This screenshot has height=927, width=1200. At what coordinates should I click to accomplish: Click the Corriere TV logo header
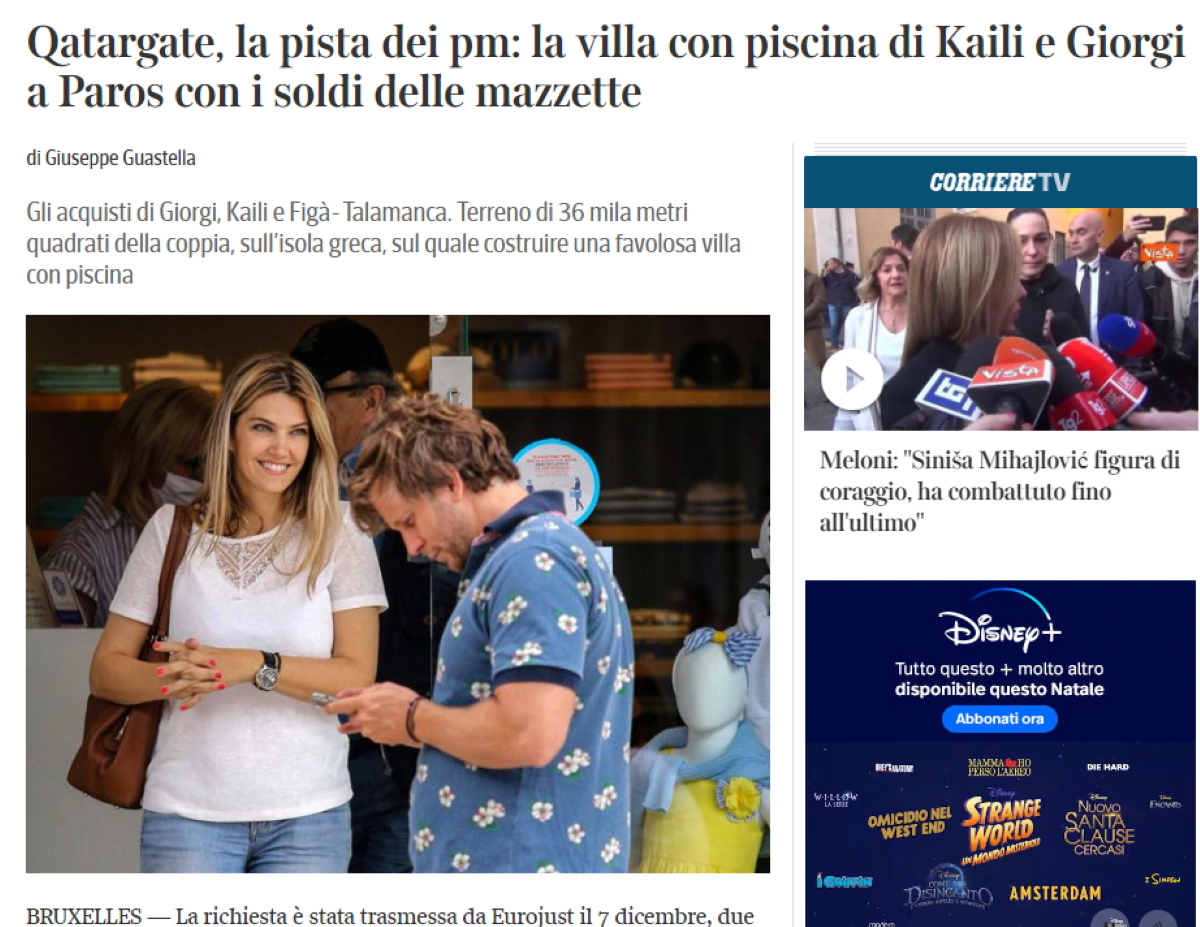pos(1000,182)
